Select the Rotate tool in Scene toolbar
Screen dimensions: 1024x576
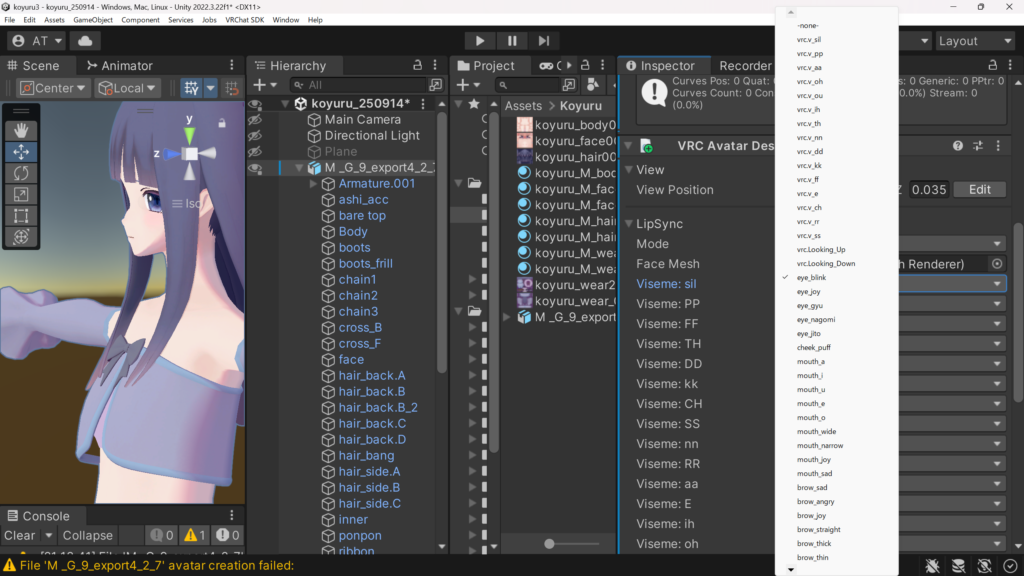pos(22,173)
